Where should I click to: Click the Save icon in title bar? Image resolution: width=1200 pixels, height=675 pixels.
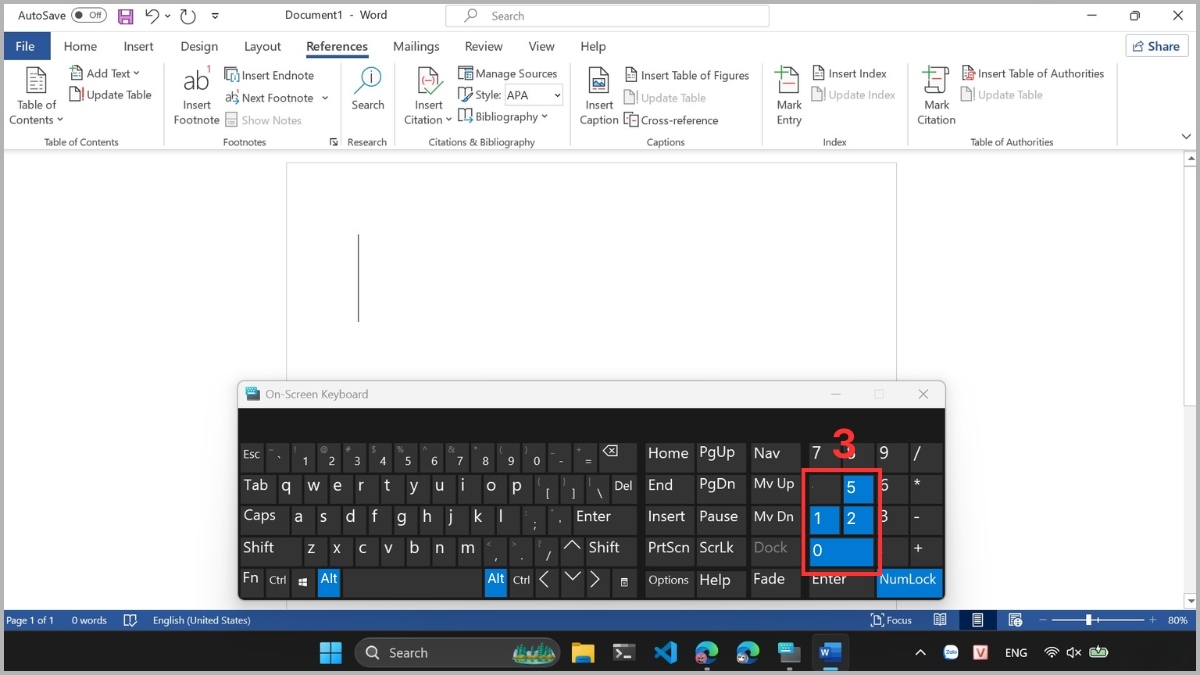click(126, 16)
